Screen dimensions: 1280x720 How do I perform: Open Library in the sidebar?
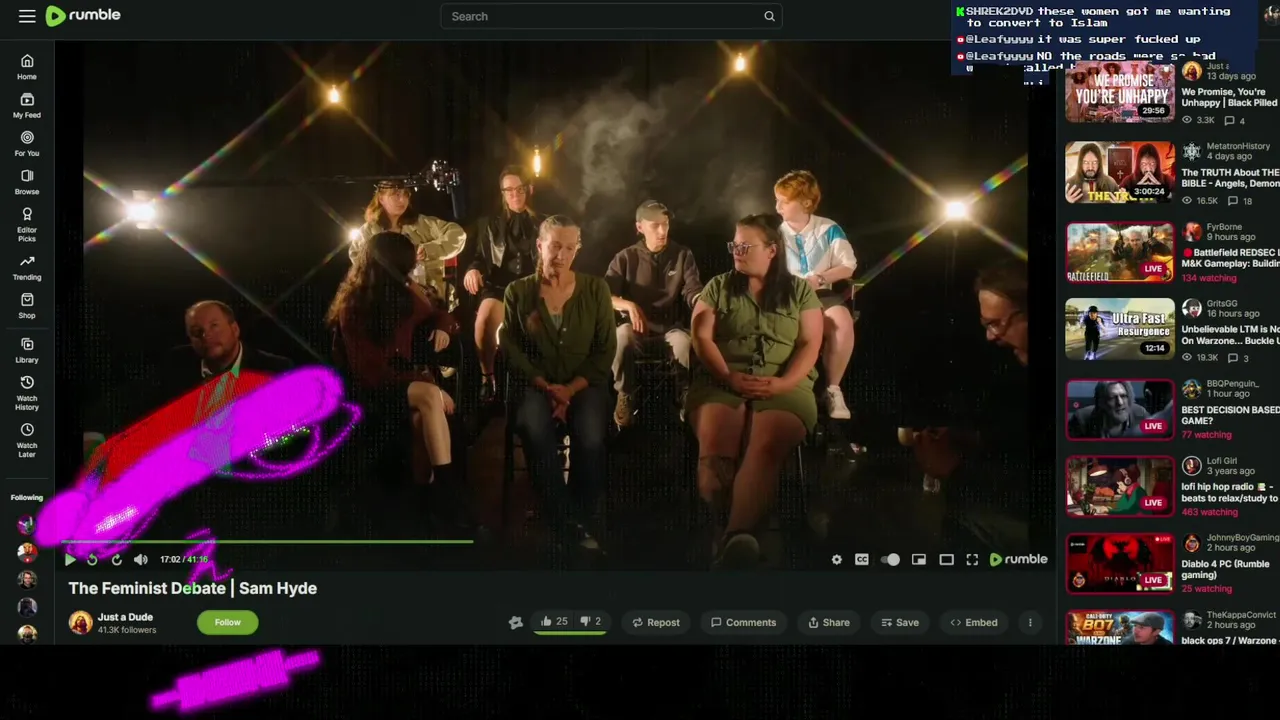[x=27, y=349]
